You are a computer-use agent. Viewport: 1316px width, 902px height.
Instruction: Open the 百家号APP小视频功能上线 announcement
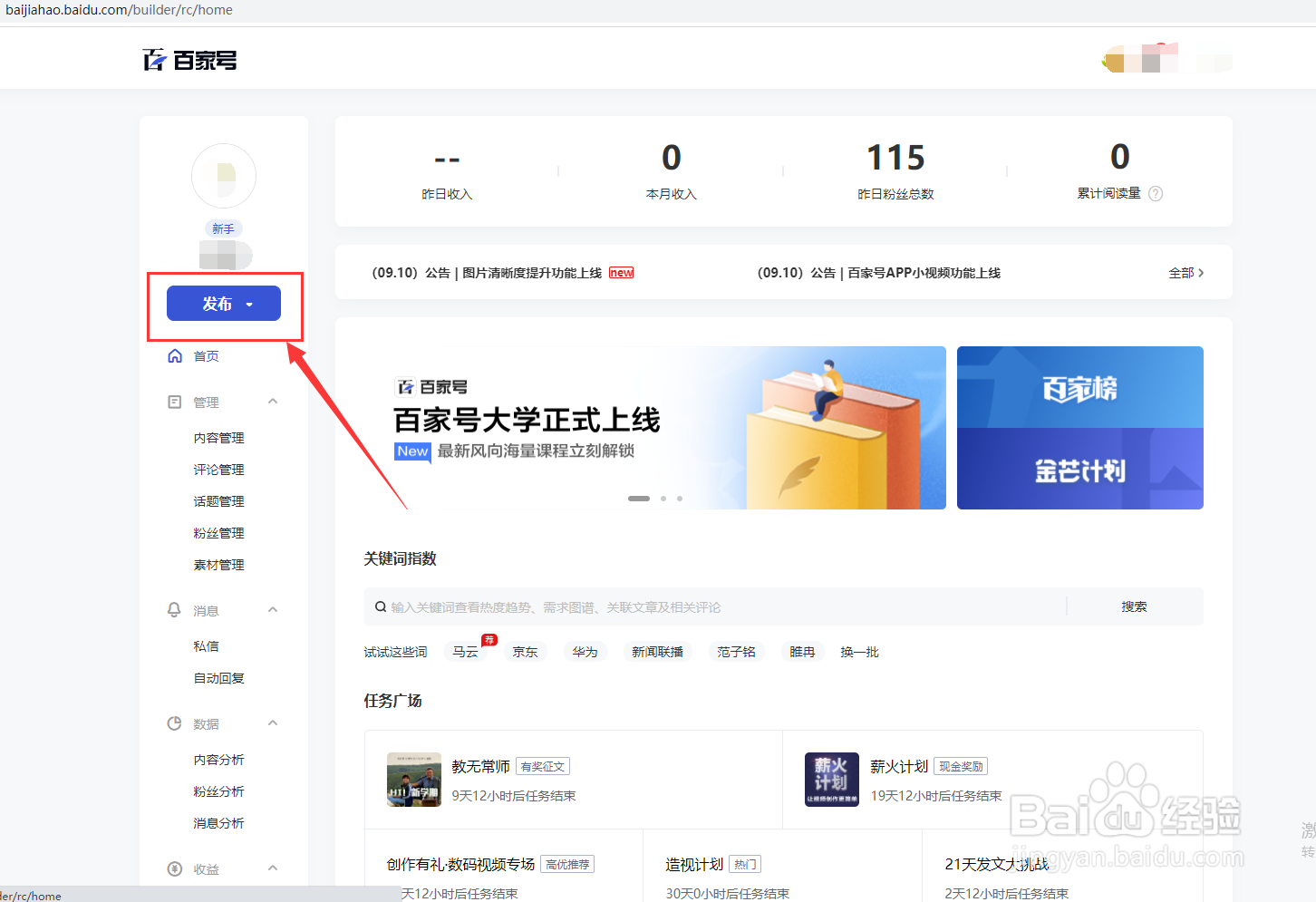879,273
